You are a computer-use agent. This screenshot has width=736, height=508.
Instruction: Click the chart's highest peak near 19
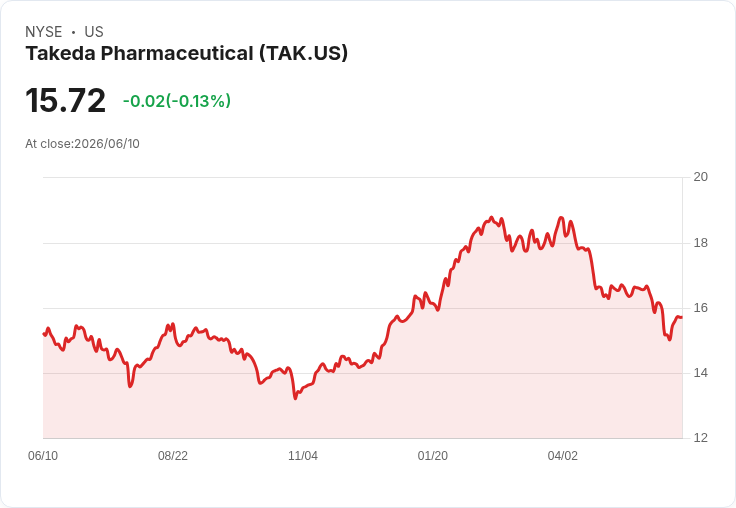tap(491, 217)
